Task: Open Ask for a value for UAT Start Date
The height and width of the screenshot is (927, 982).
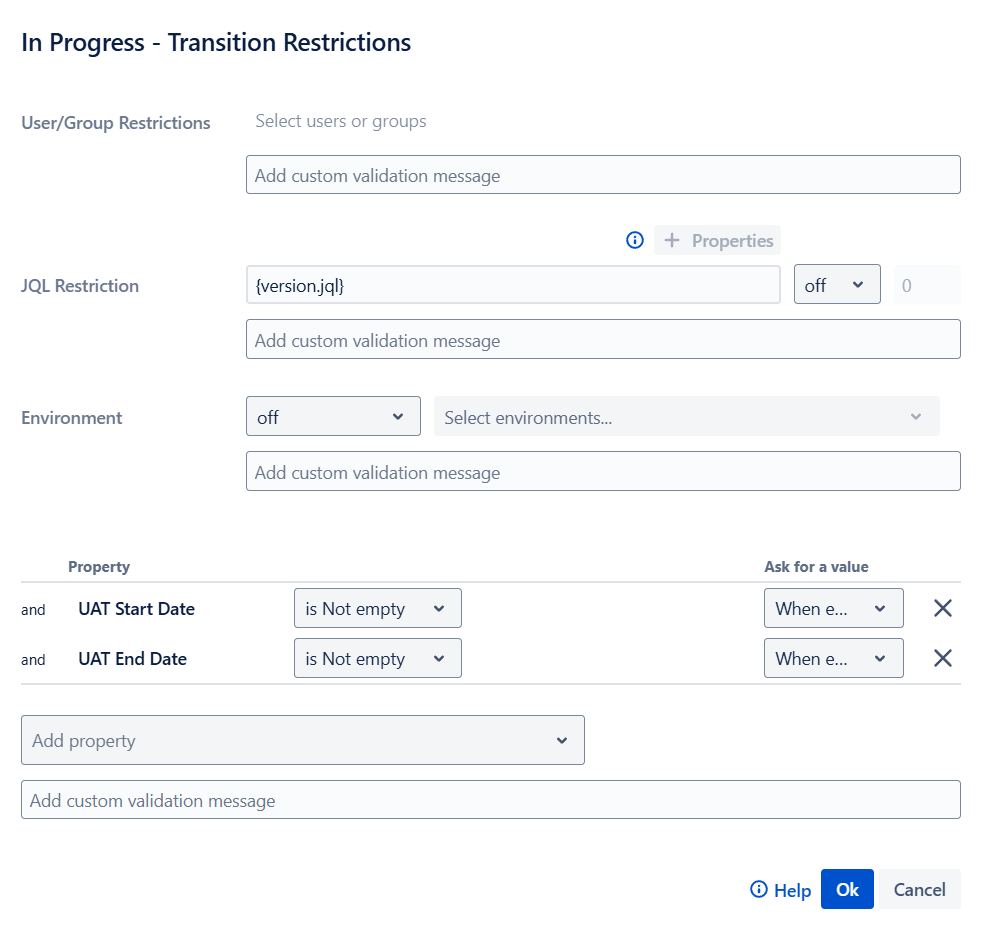Action: click(x=833, y=608)
